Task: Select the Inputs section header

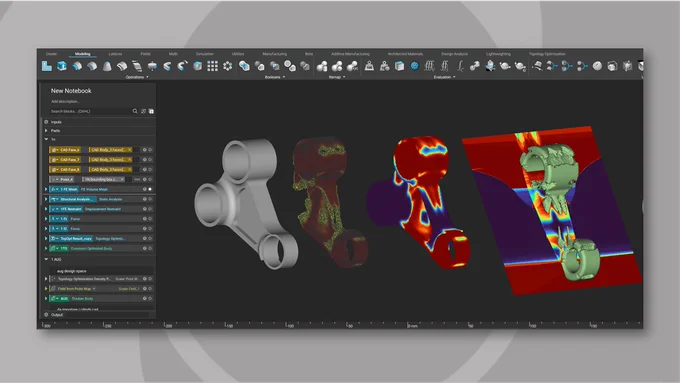Action: pos(56,122)
